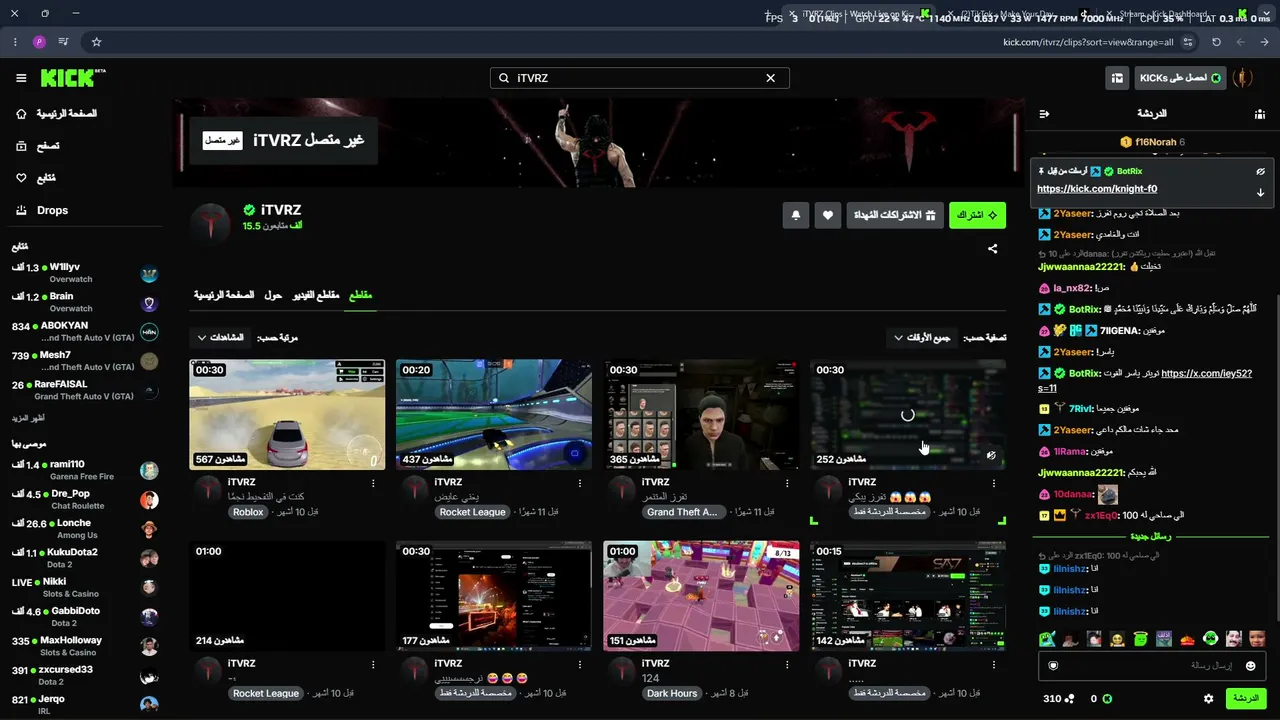Go to Kick home via the logo
Viewport: 1280px width, 720px height.
tap(73, 77)
